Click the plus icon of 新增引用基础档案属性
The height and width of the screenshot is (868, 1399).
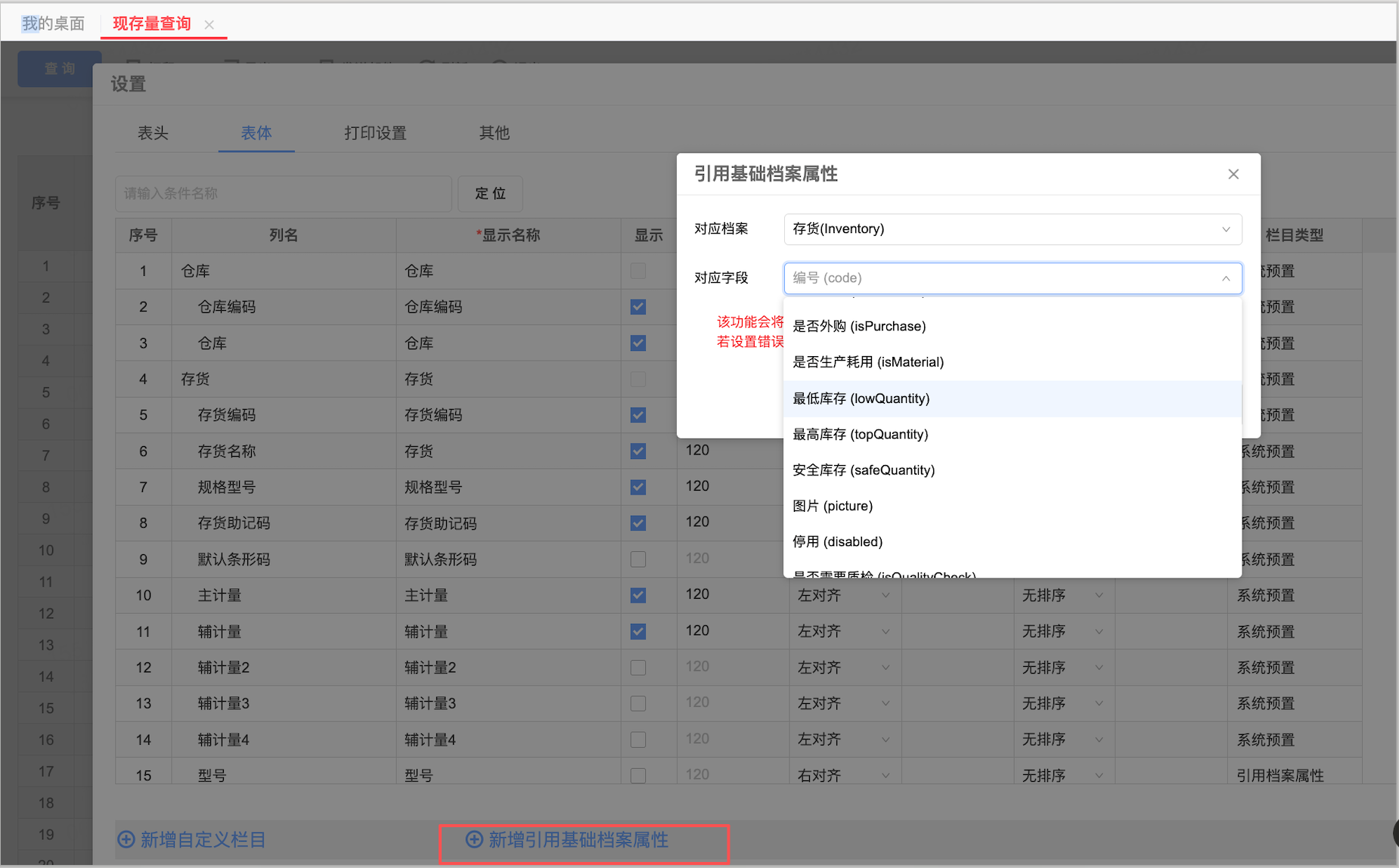[474, 839]
